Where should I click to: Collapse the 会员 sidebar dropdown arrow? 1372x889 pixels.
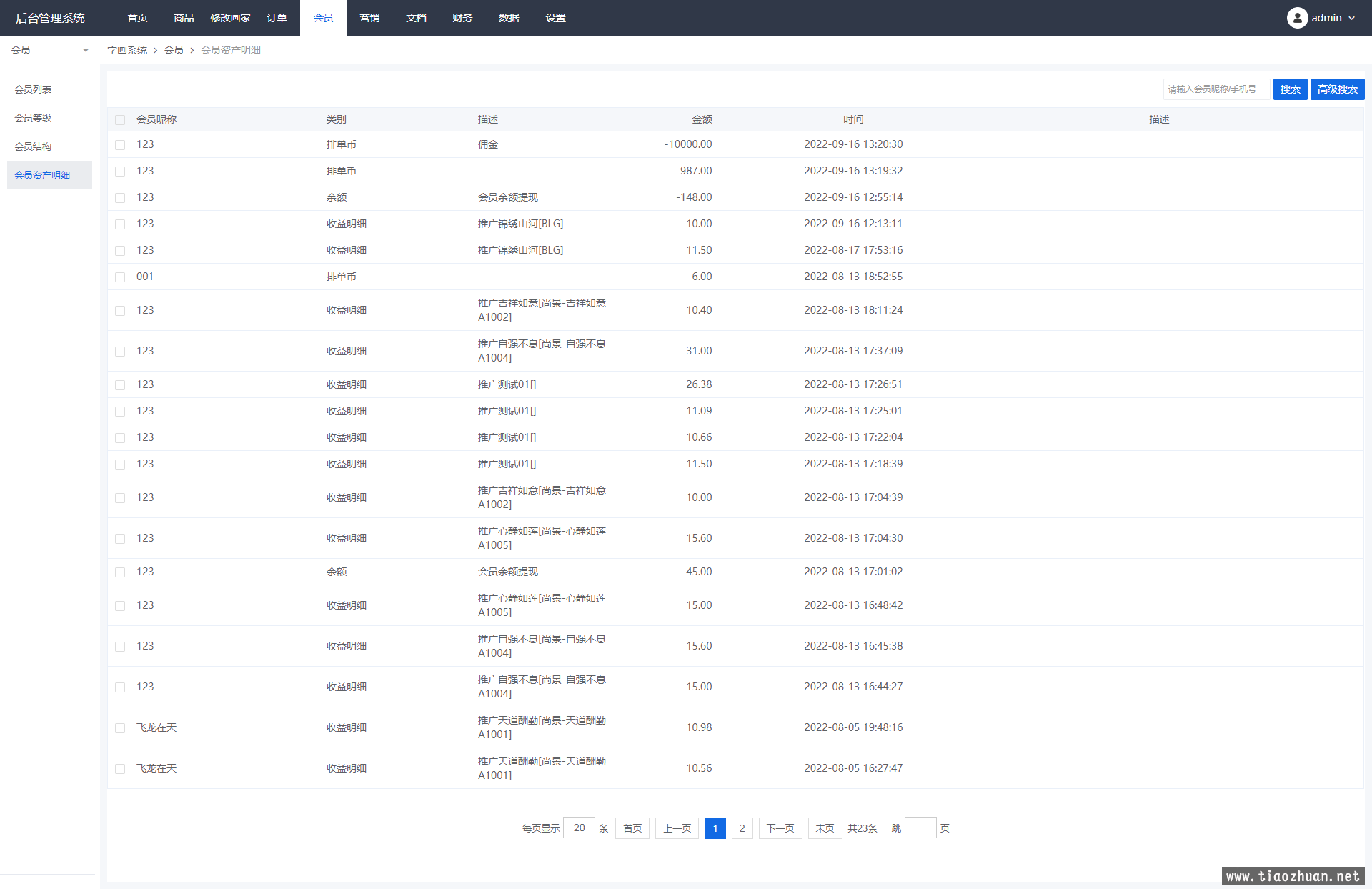[x=86, y=50]
